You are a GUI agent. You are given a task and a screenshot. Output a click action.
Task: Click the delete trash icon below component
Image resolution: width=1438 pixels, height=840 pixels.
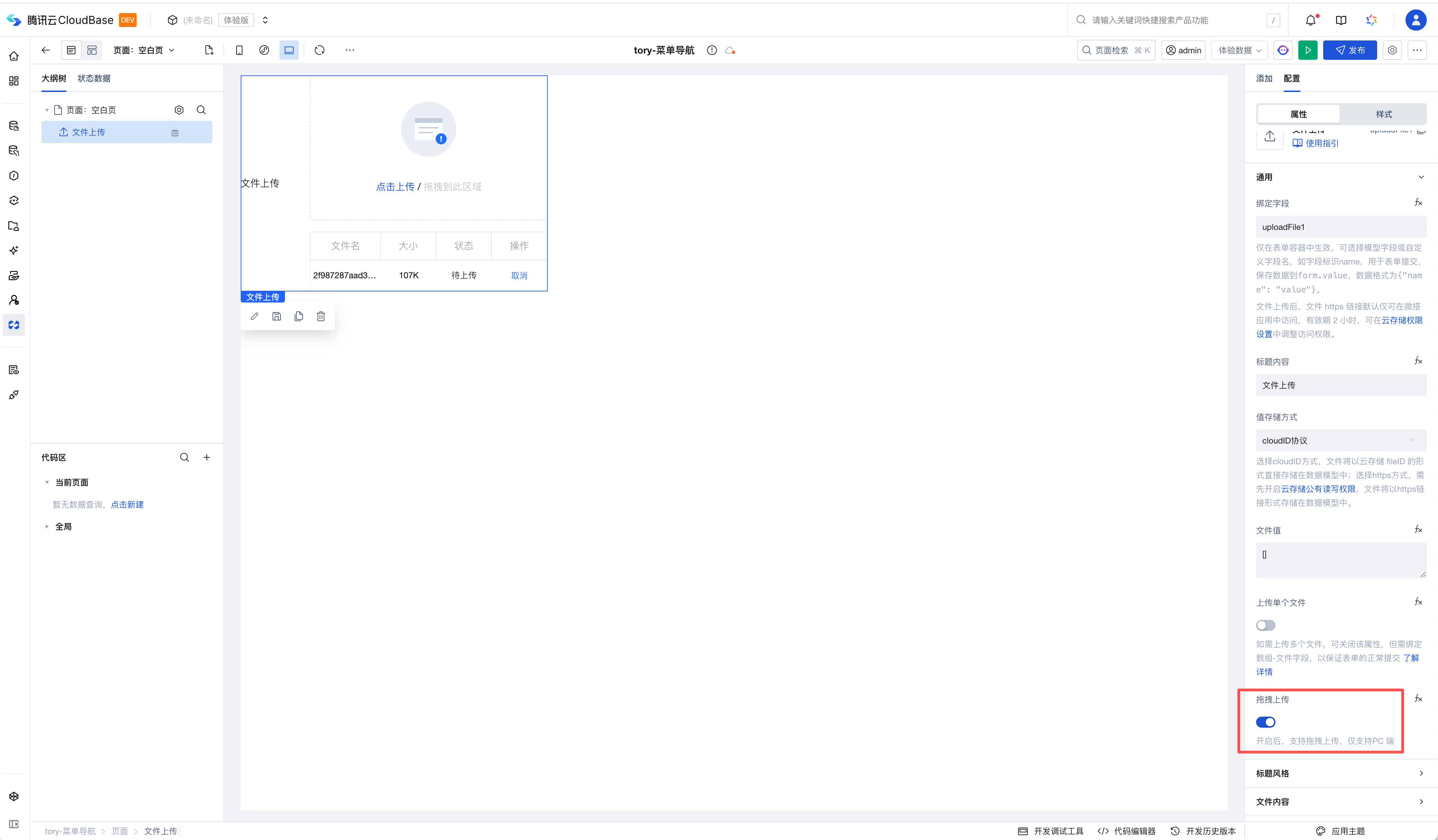point(321,317)
